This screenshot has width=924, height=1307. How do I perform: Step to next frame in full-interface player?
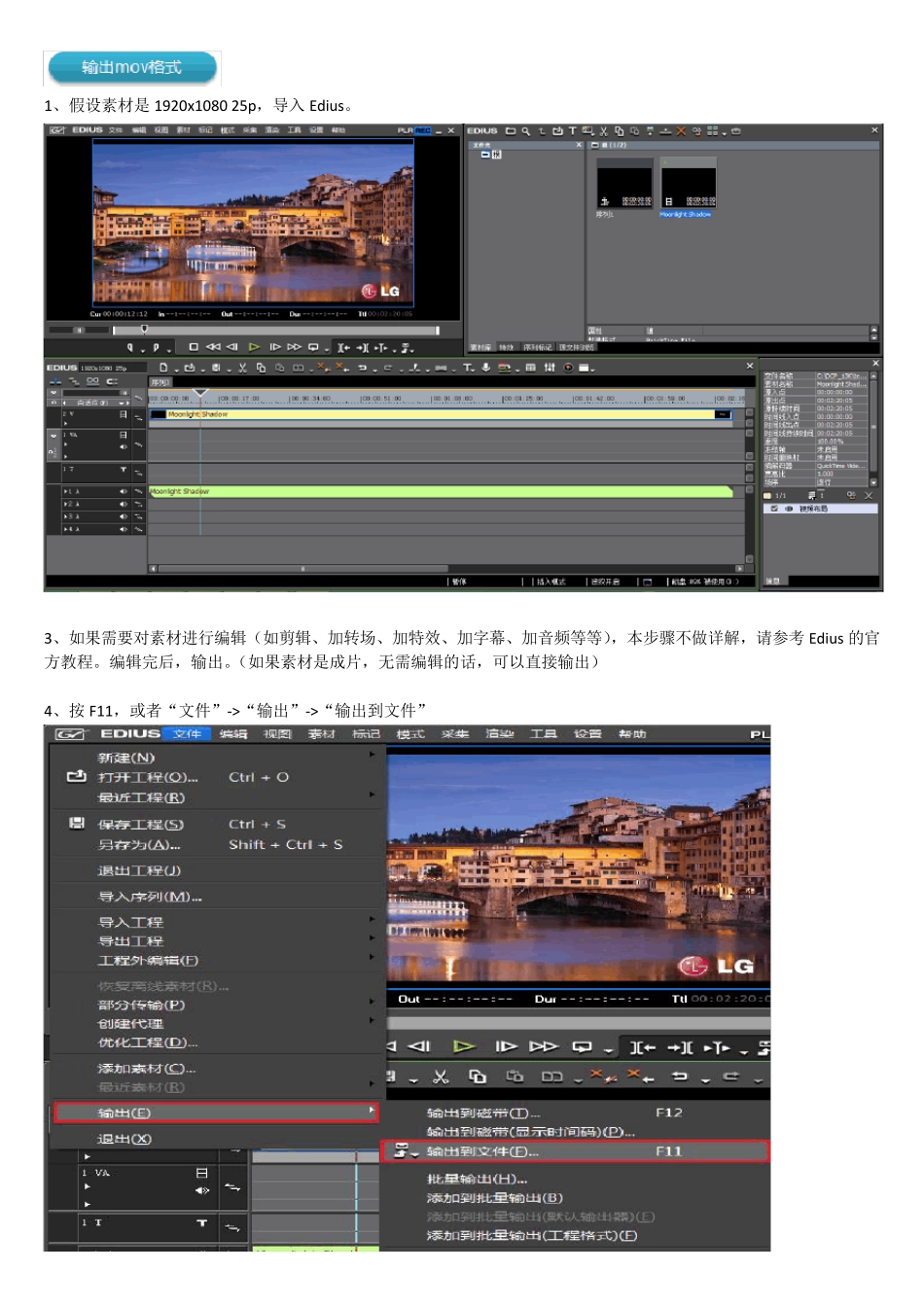(275, 347)
